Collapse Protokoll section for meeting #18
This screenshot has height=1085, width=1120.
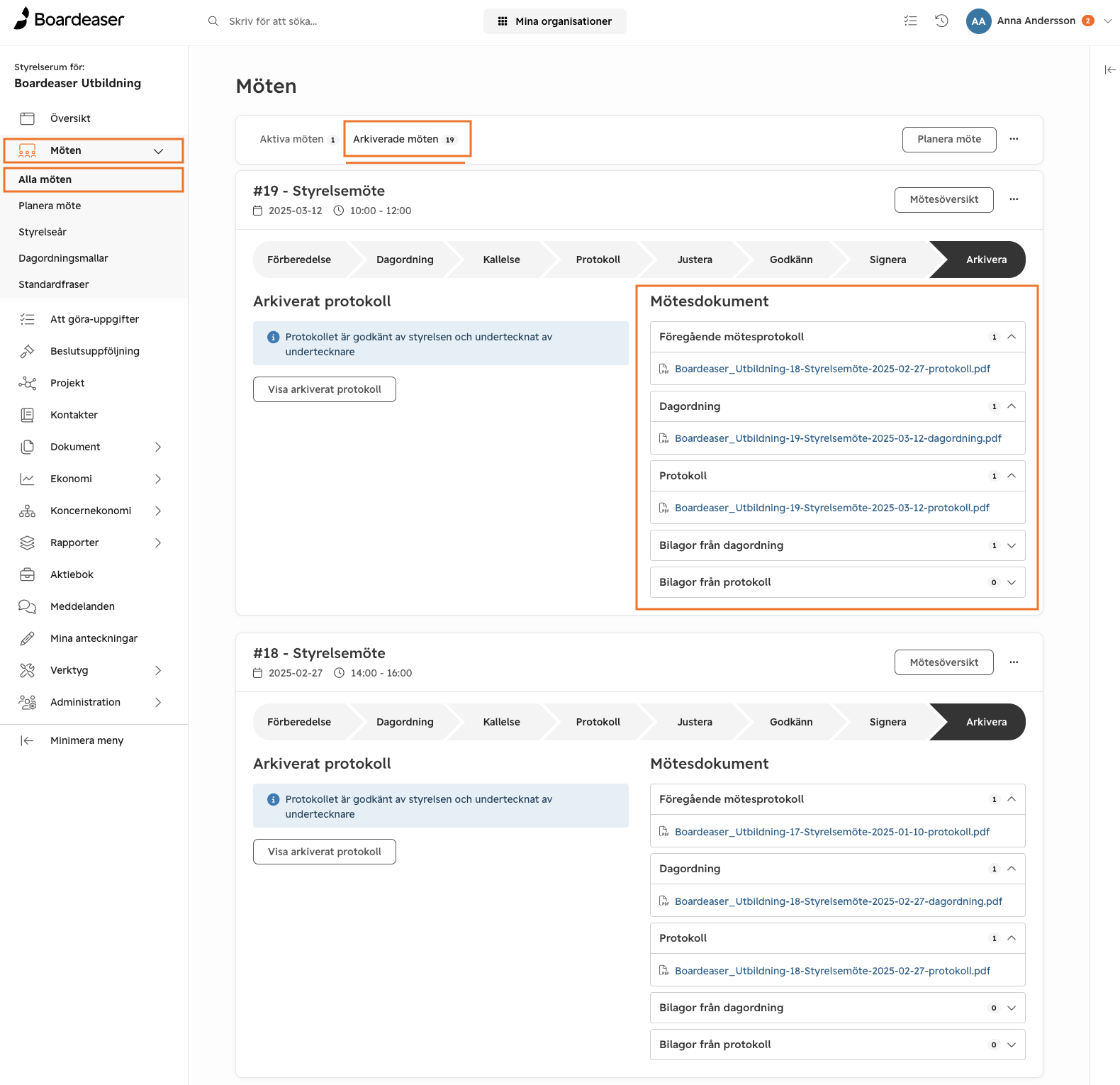[x=1012, y=938]
